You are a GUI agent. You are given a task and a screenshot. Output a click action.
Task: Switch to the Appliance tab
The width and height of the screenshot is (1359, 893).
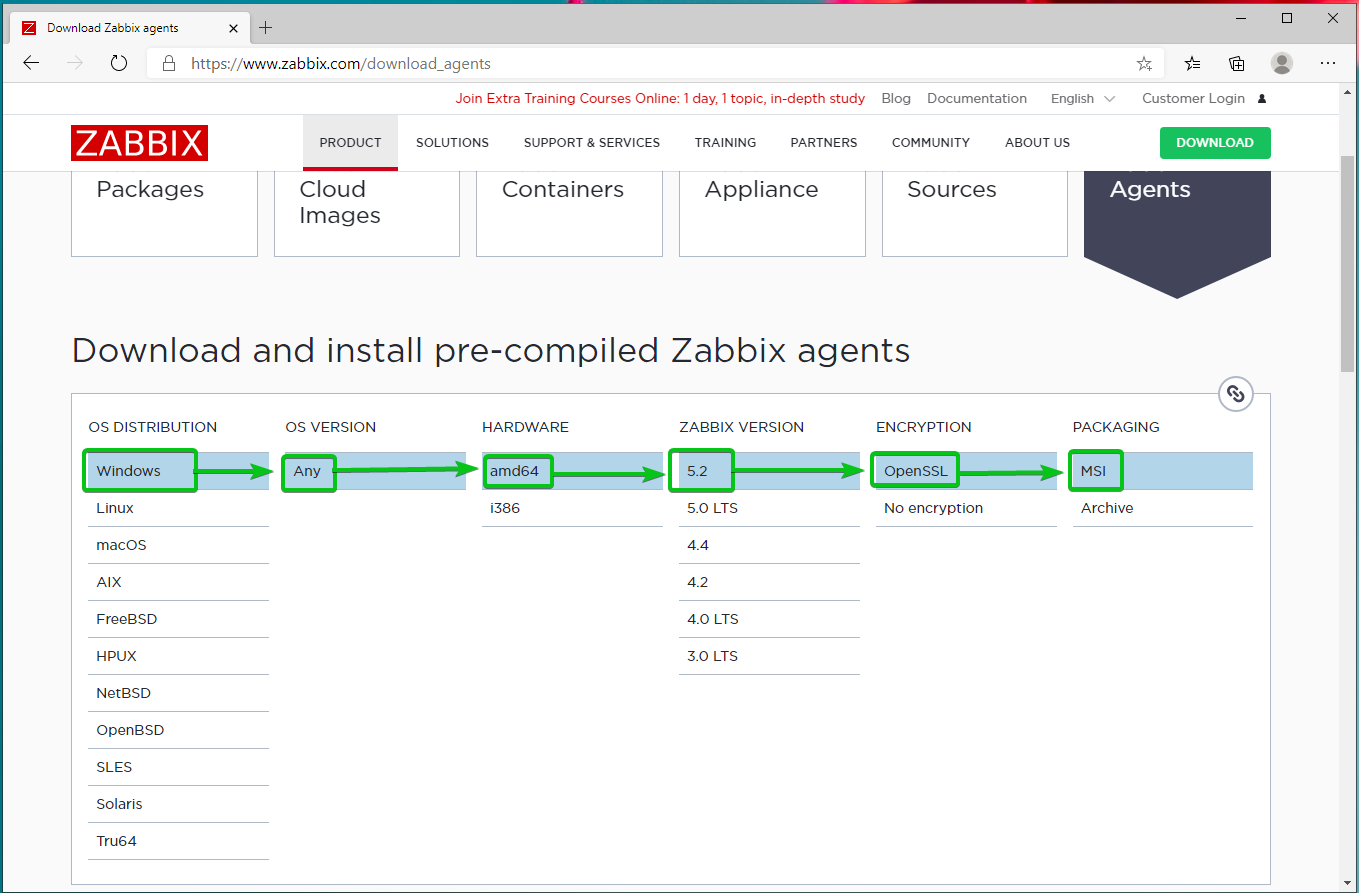point(772,214)
